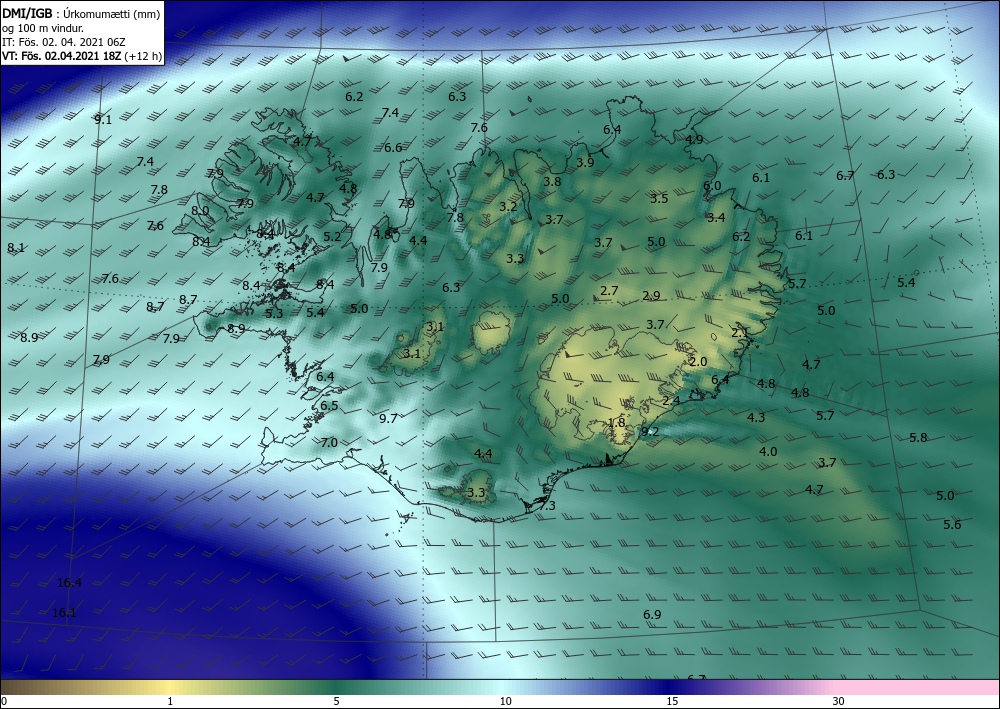Click the 3.2 value on the map
The image size is (1000, 709).
tap(508, 207)
